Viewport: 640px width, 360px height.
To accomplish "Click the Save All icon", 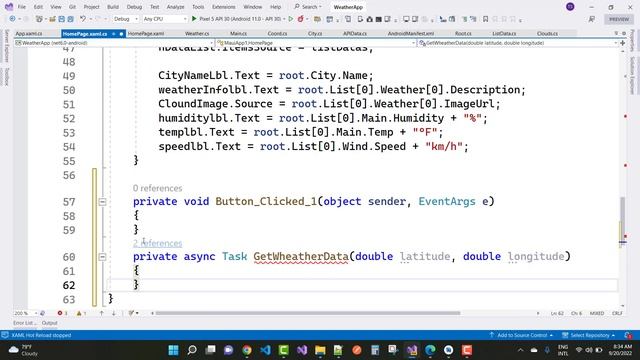I will coord(71,19).
